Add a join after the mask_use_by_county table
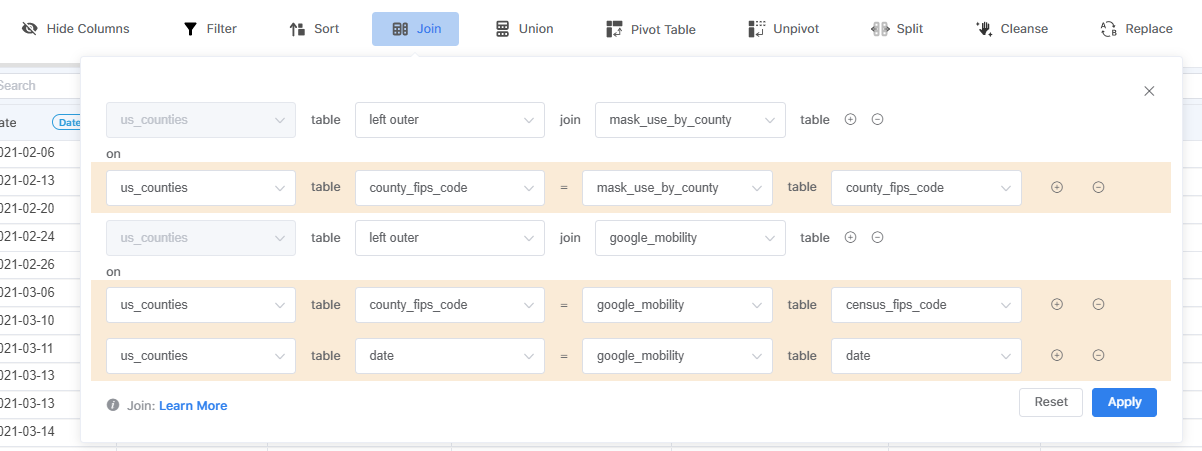The height and width of the screenshot is (451, 1202). click(851, 120)
